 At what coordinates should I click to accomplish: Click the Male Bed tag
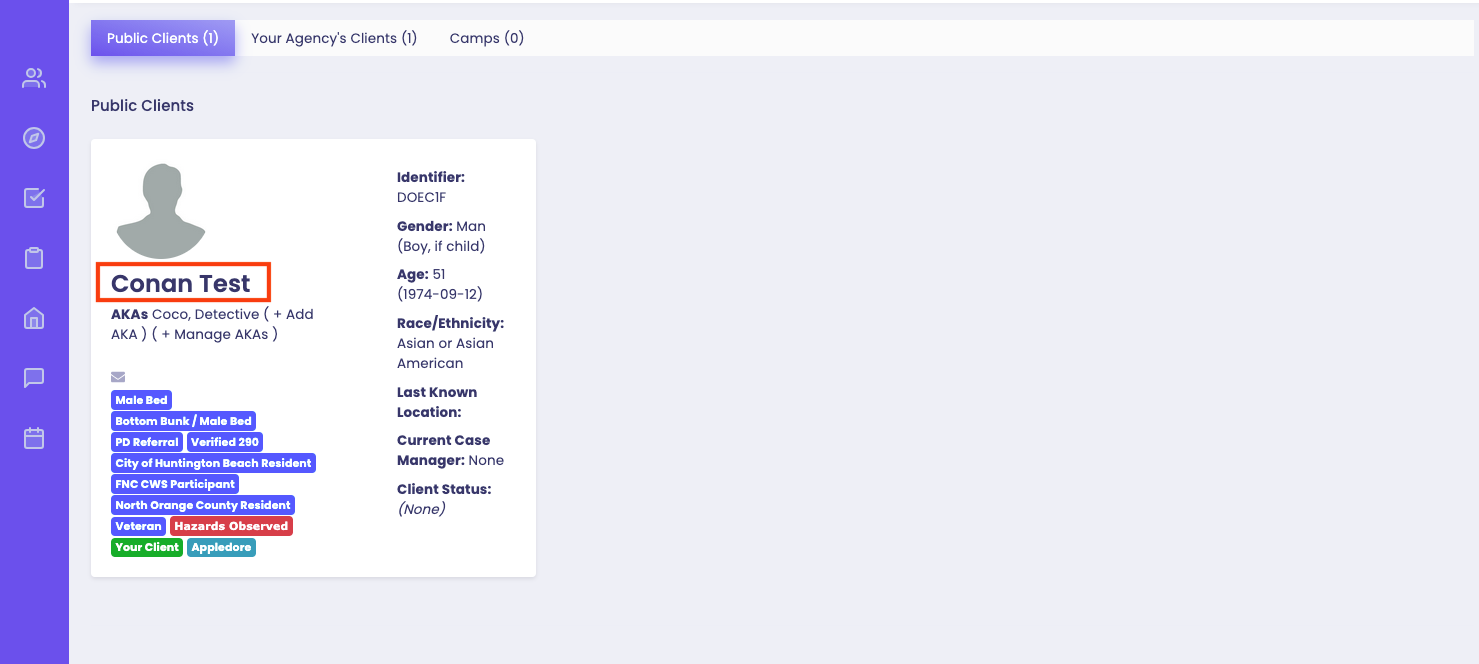[x=141, y=400]
